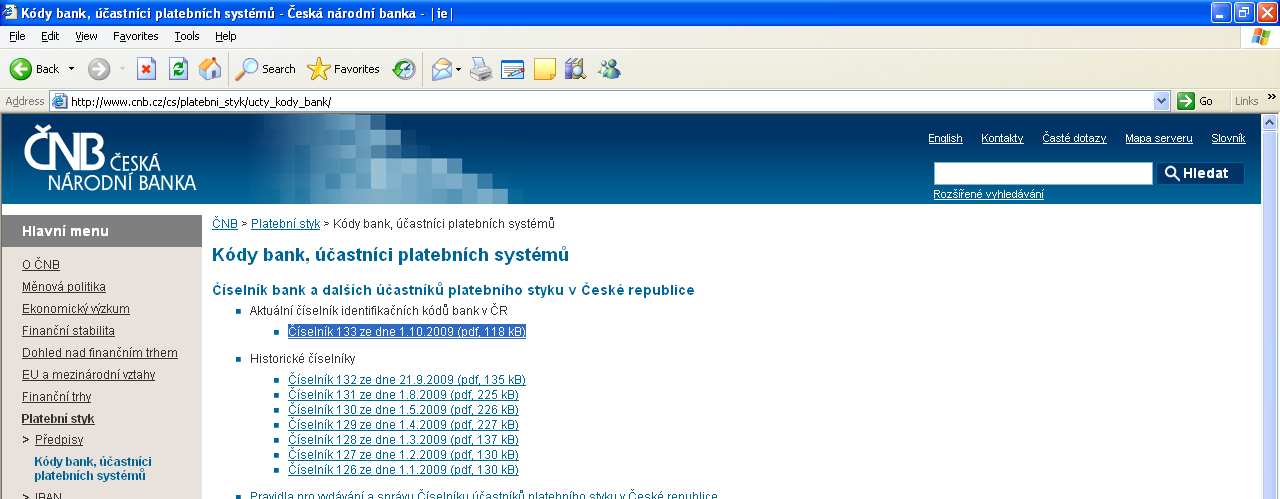Click the ČNB breadcrumb link
This screenshot has width=1280, height=499.
pos(225,224)
